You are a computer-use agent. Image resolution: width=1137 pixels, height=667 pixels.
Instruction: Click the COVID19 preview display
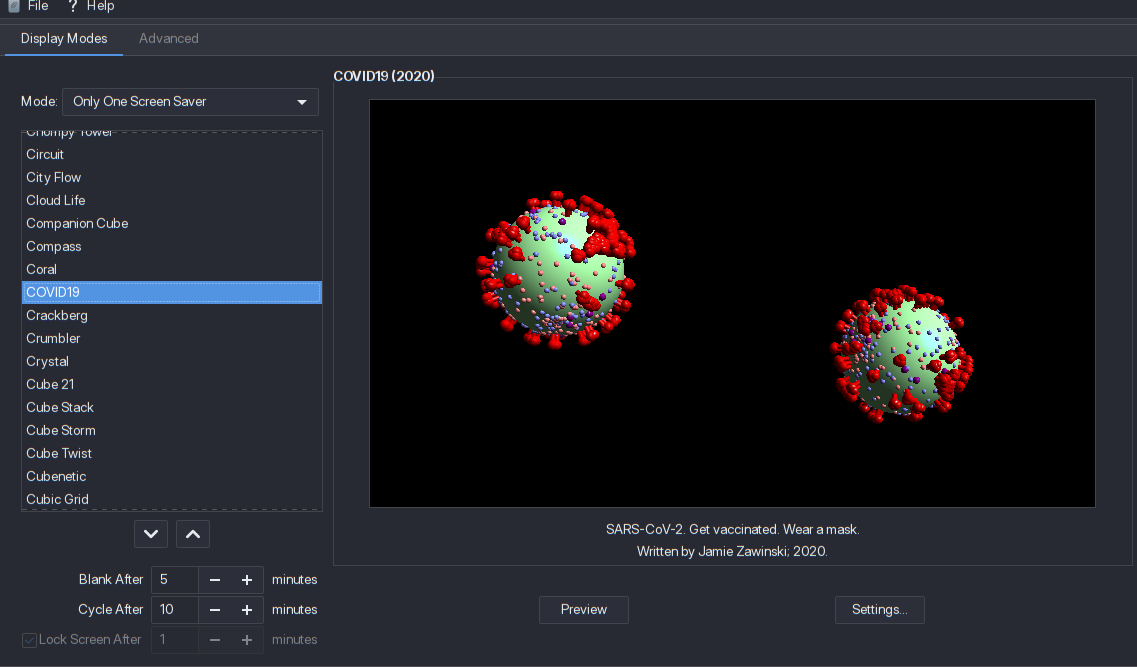click(732, 303)
